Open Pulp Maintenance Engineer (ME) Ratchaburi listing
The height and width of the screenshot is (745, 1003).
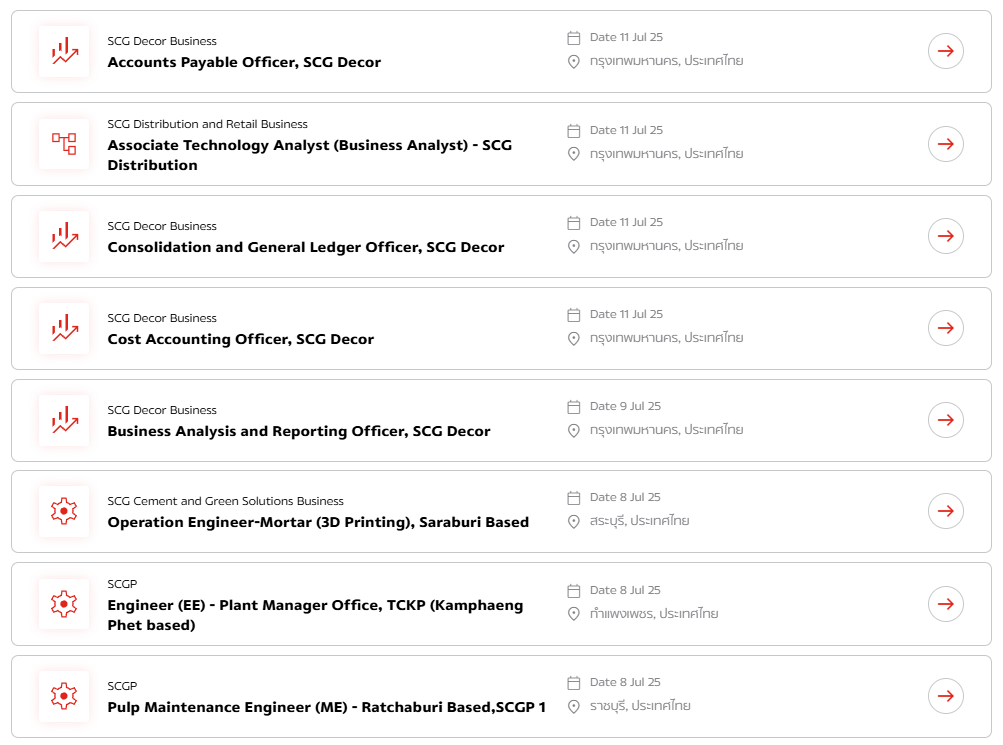(x=326, y=707)
